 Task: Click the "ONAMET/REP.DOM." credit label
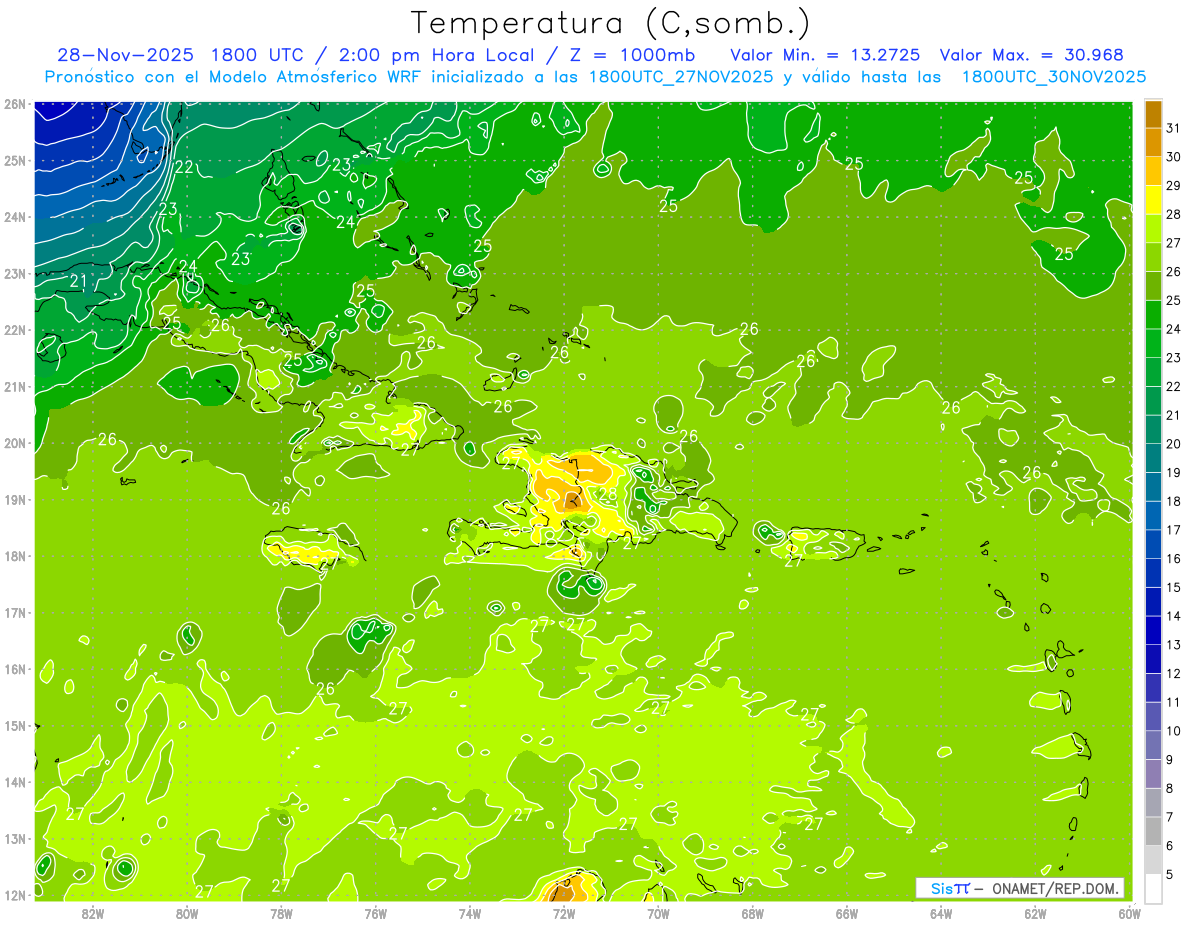[x=1056, y=888]
